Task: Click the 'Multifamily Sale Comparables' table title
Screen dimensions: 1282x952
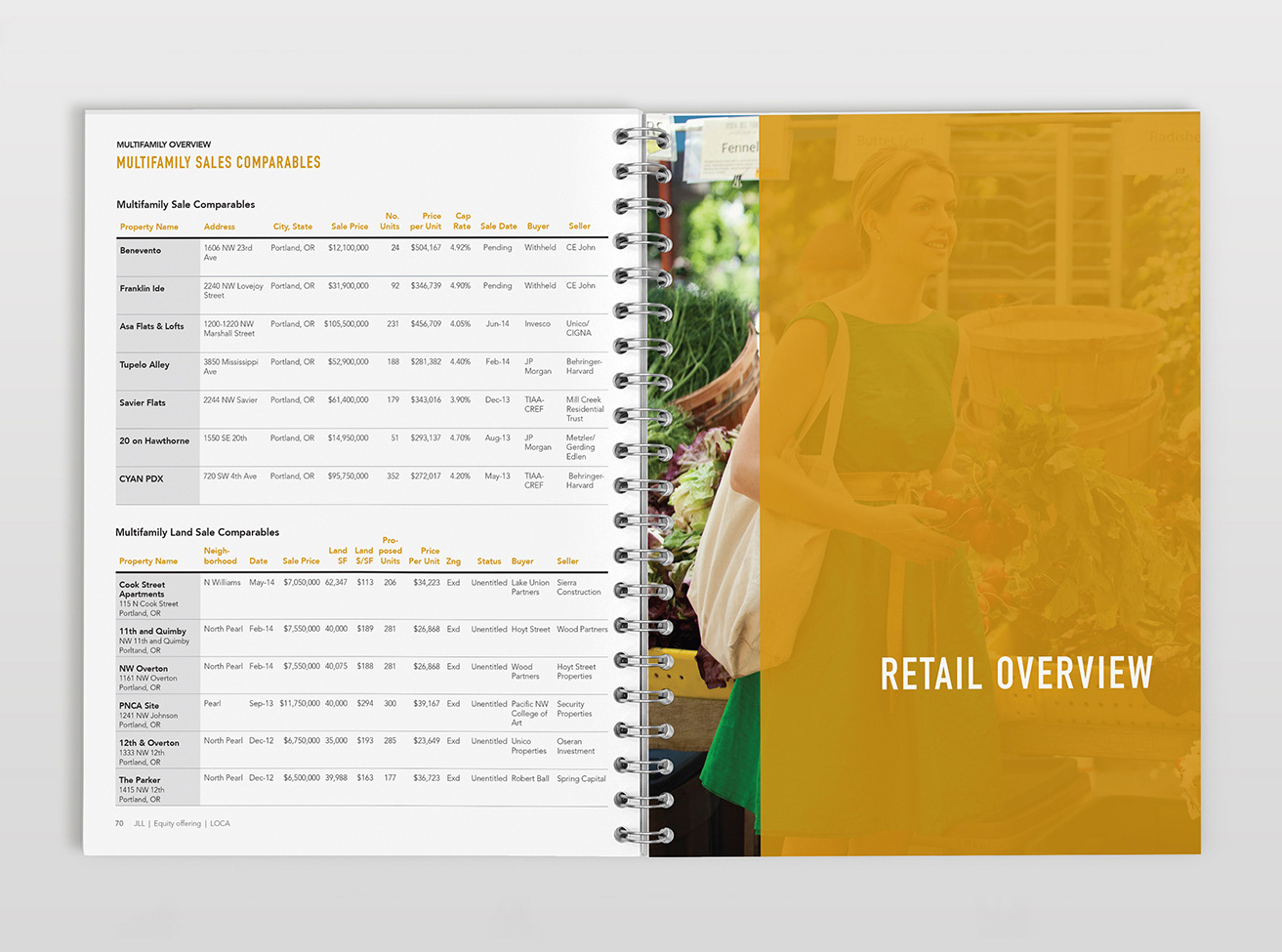Action: click(x=186, y=204)
